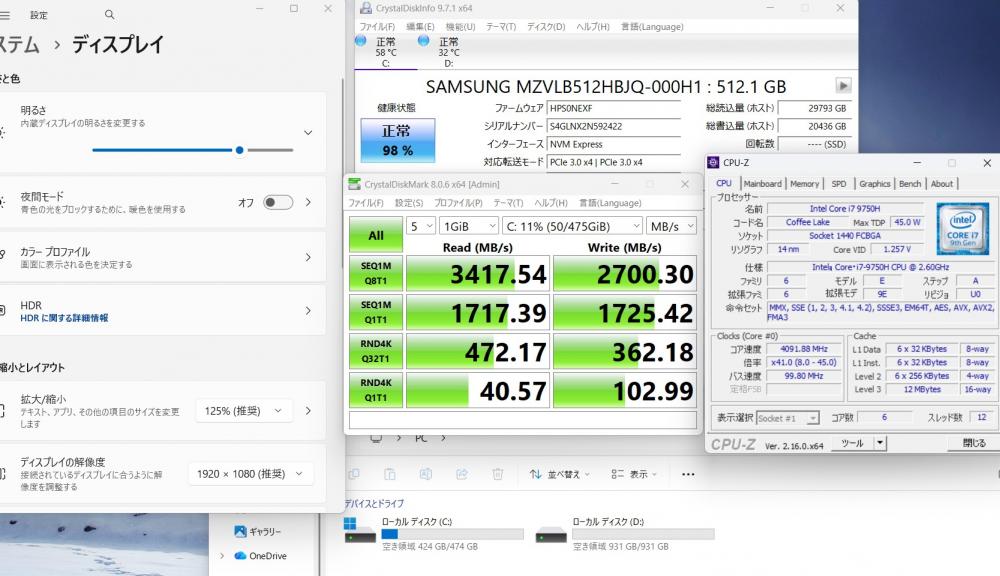
Task: Toggle the Night mode switch
Action: (277, 202)
